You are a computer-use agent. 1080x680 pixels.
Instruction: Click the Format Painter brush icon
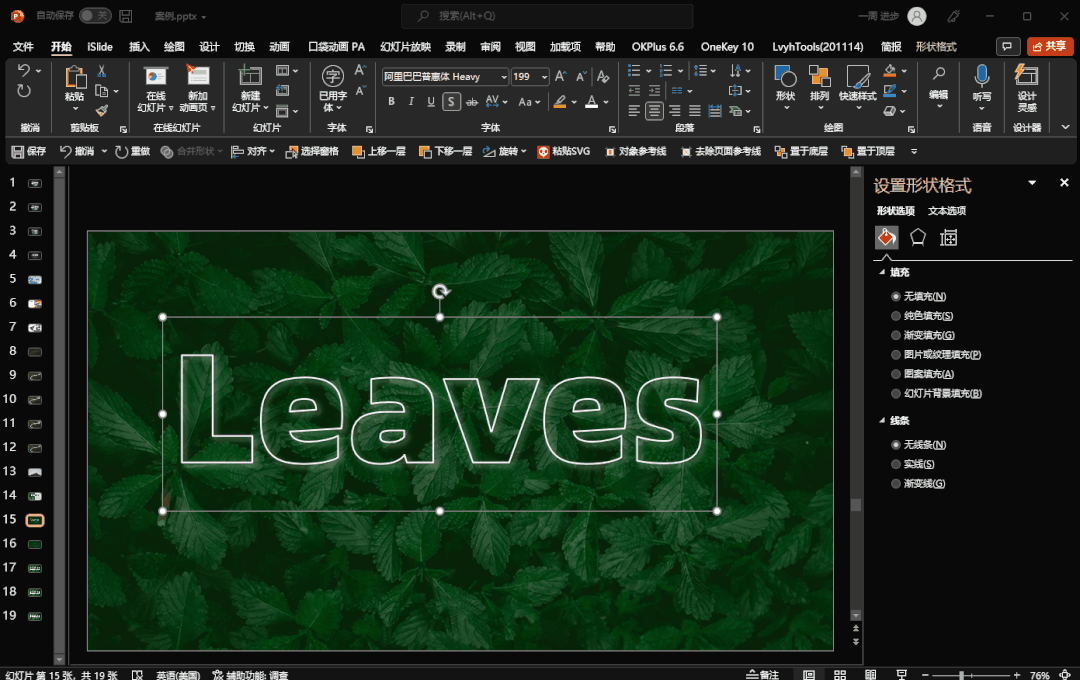102,110
